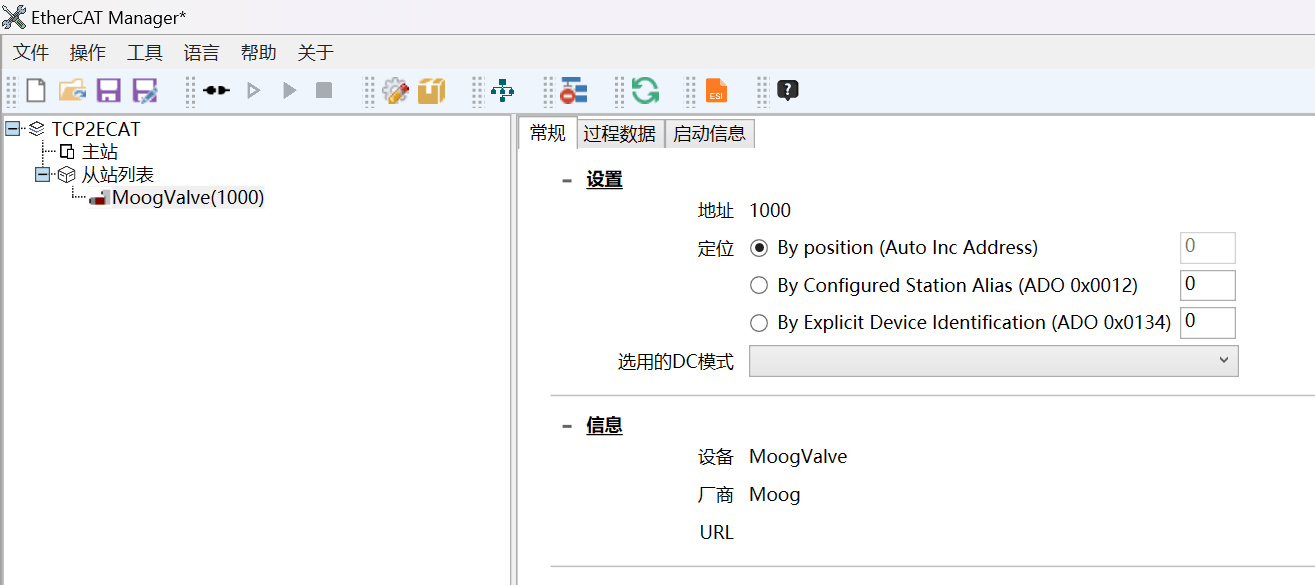Open the 选用的DC模式 dropdown
The height and width of the screenshot is (585, 1315).
[x=994, y=361]
